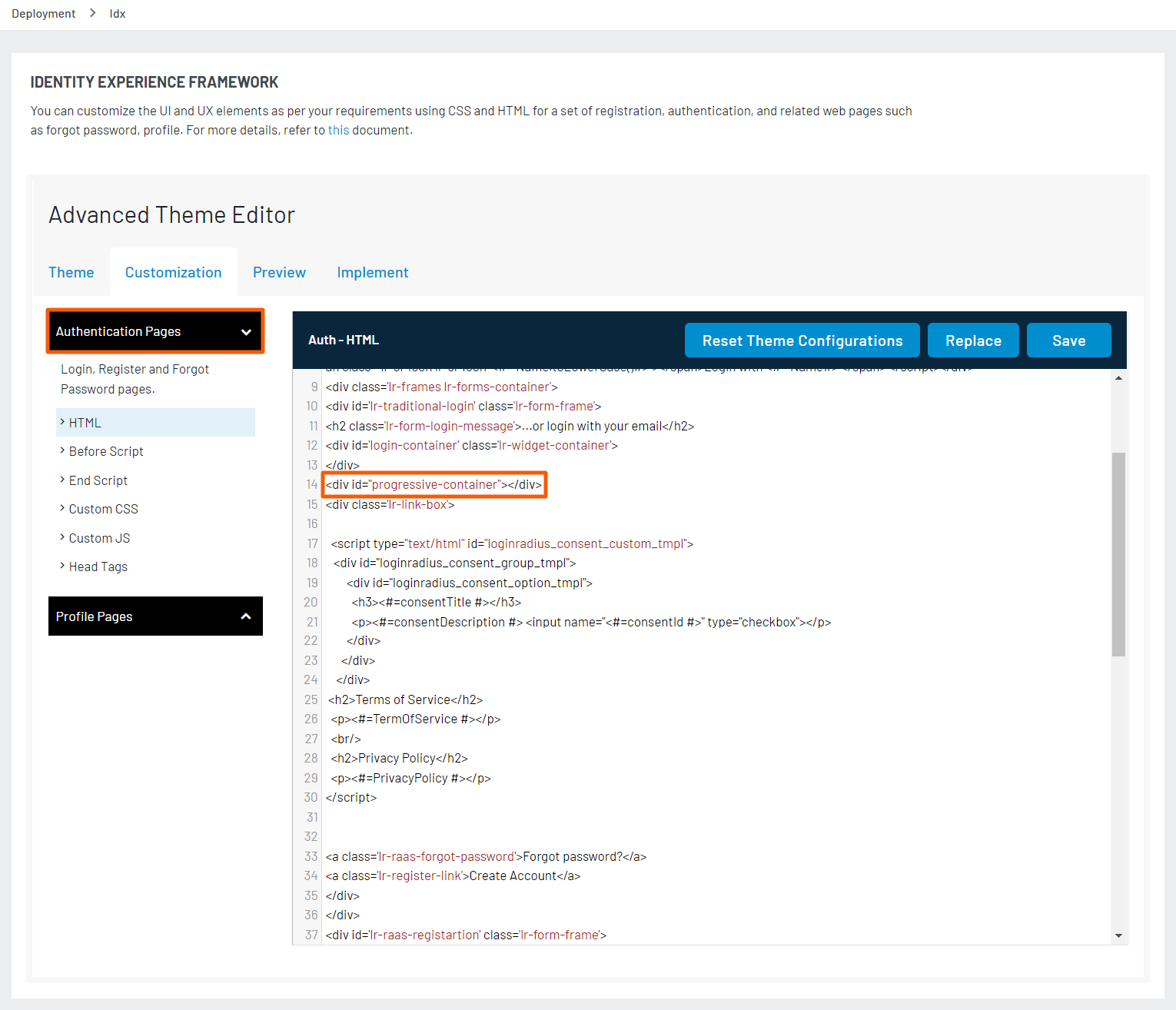Click the Reset Theme Configurations button
The width and height of the screenshot is (1176, 1010).
click(802, 340)
